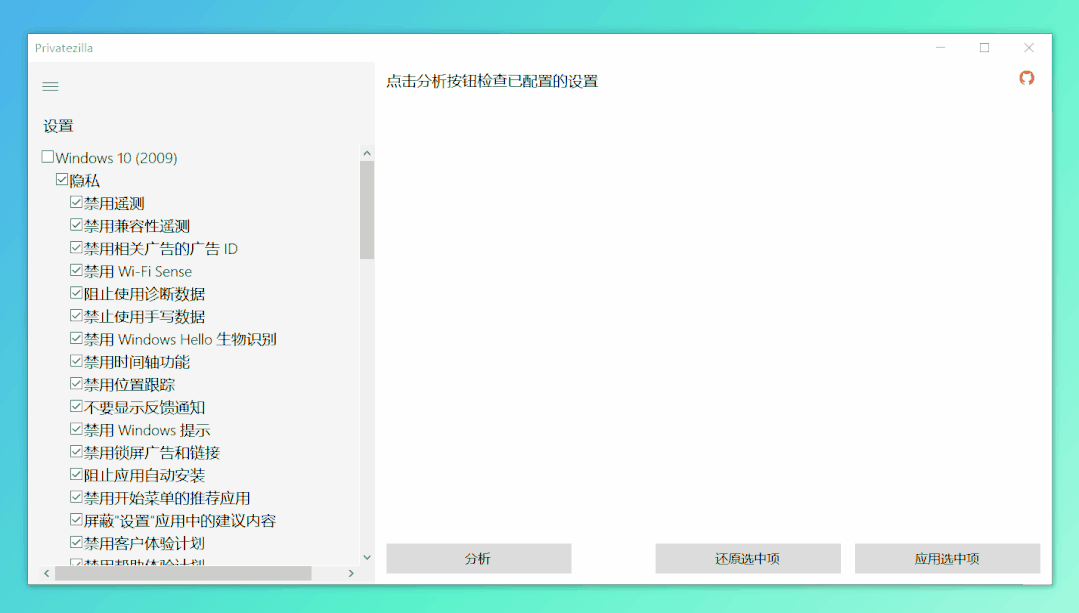The height and width of the screenshot is (613, 1079).
Task: Uncheck the 禁用客户体验计划 checkbox
Action: click(76, 543)
